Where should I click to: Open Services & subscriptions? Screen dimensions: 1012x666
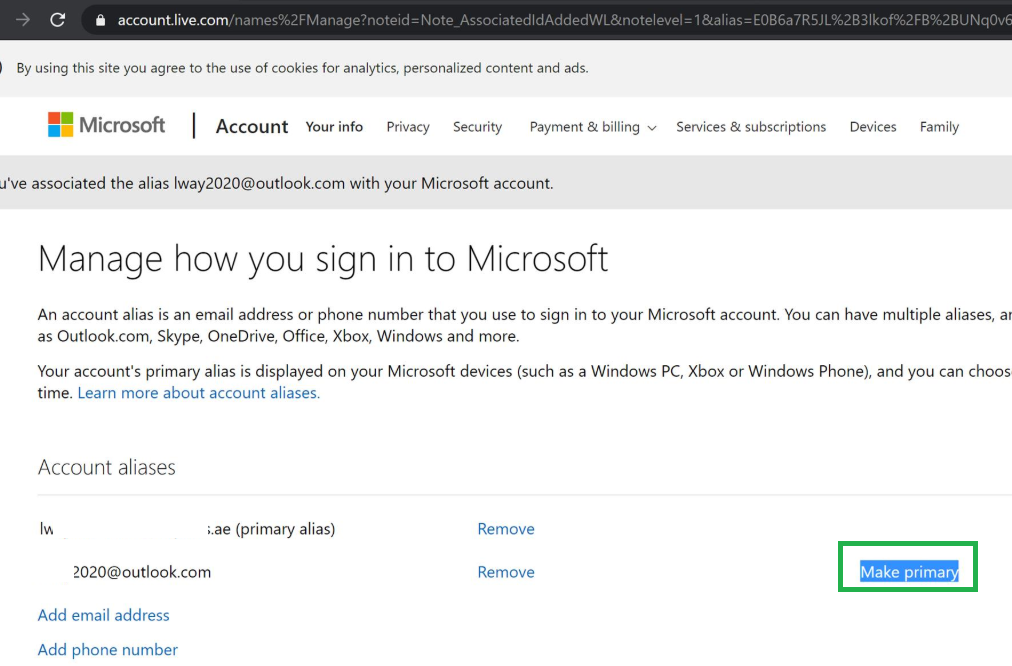[x=751, y=126]
